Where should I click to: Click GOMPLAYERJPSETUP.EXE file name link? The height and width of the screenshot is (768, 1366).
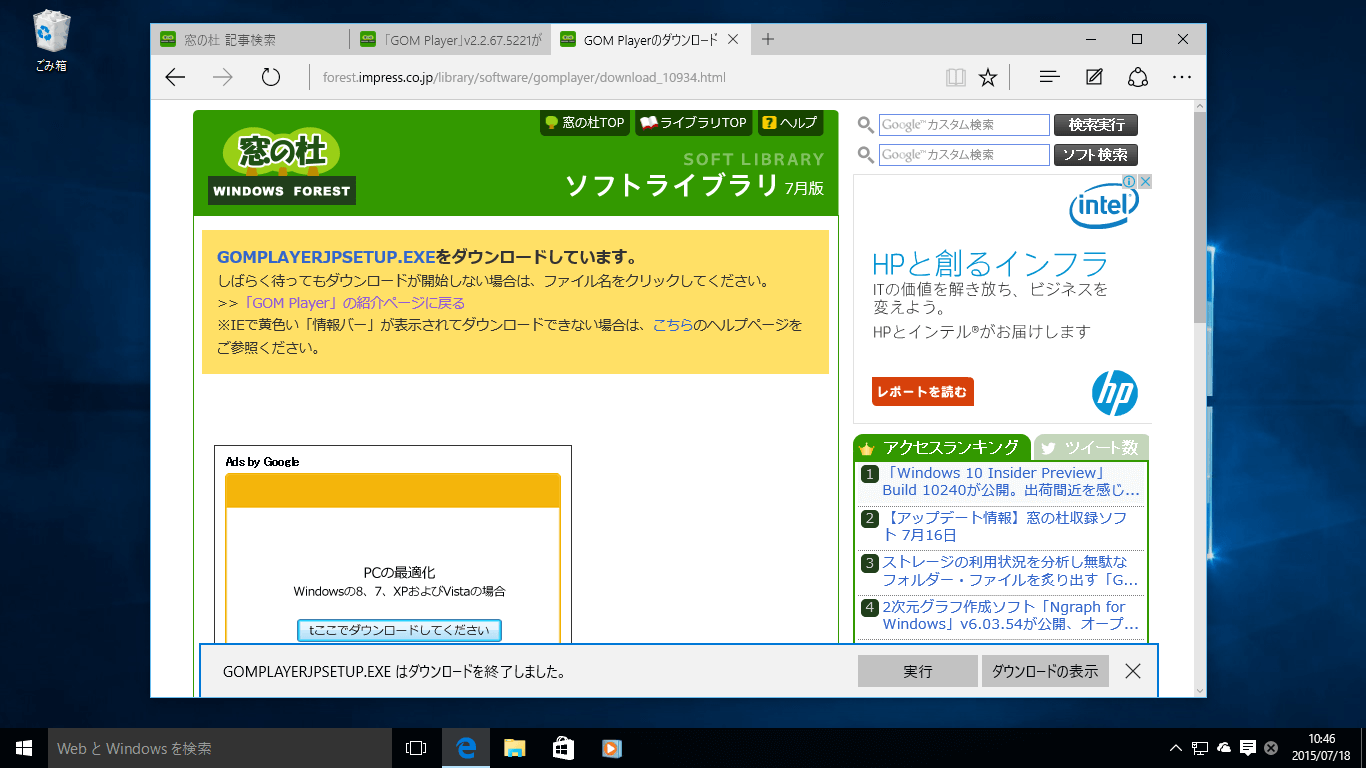[x=326, y=257]
